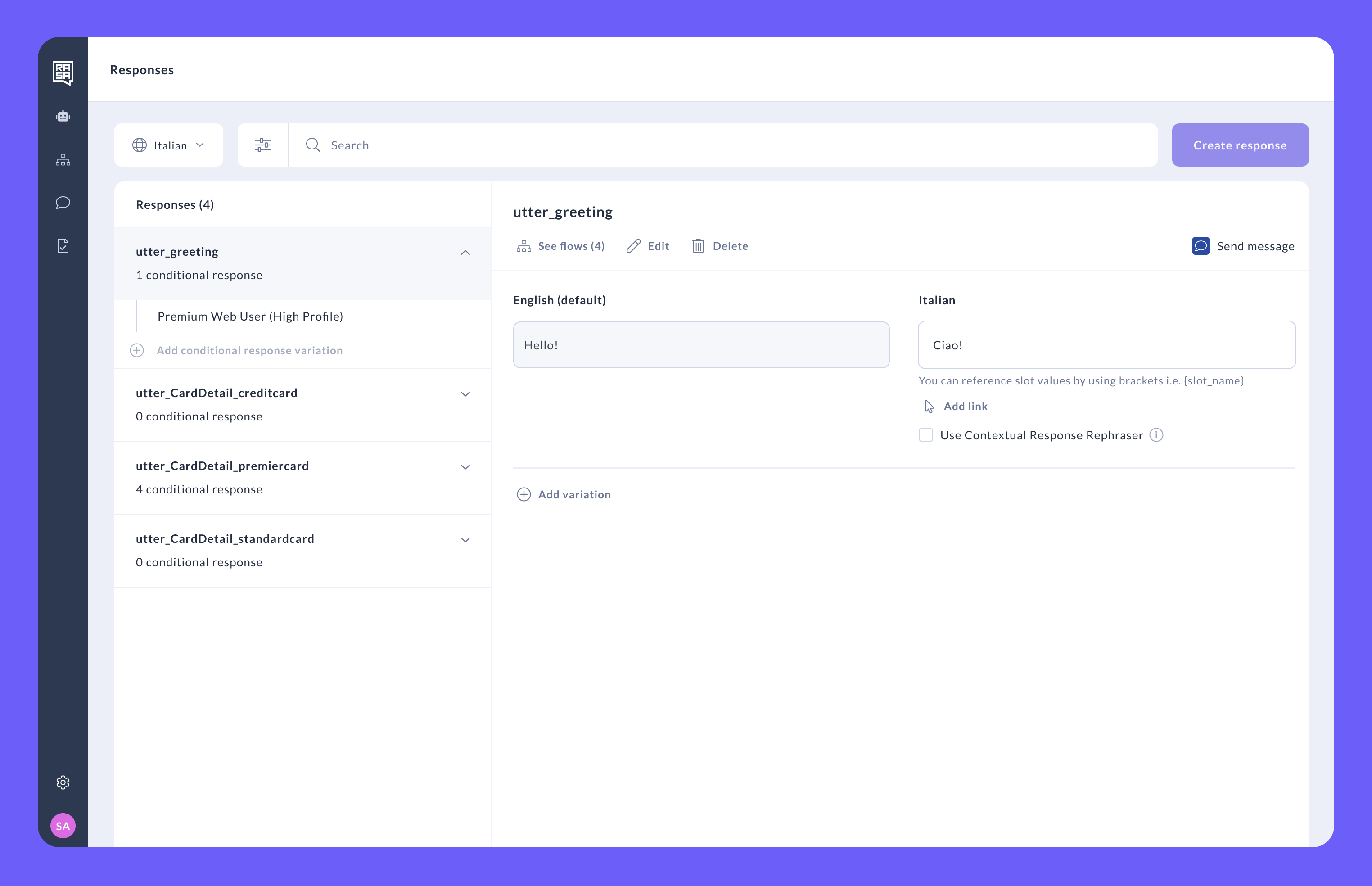Click the SA user avatar
The image size is (1372, 886).
[x=63, y=826]
